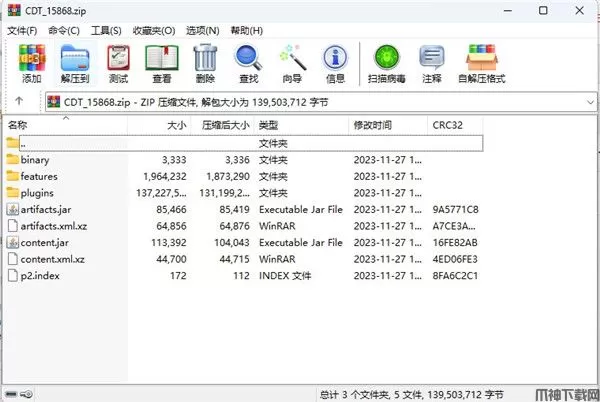Click the content.jar file icon
Screen dimensions: 600x402
[x=13, y=243]
